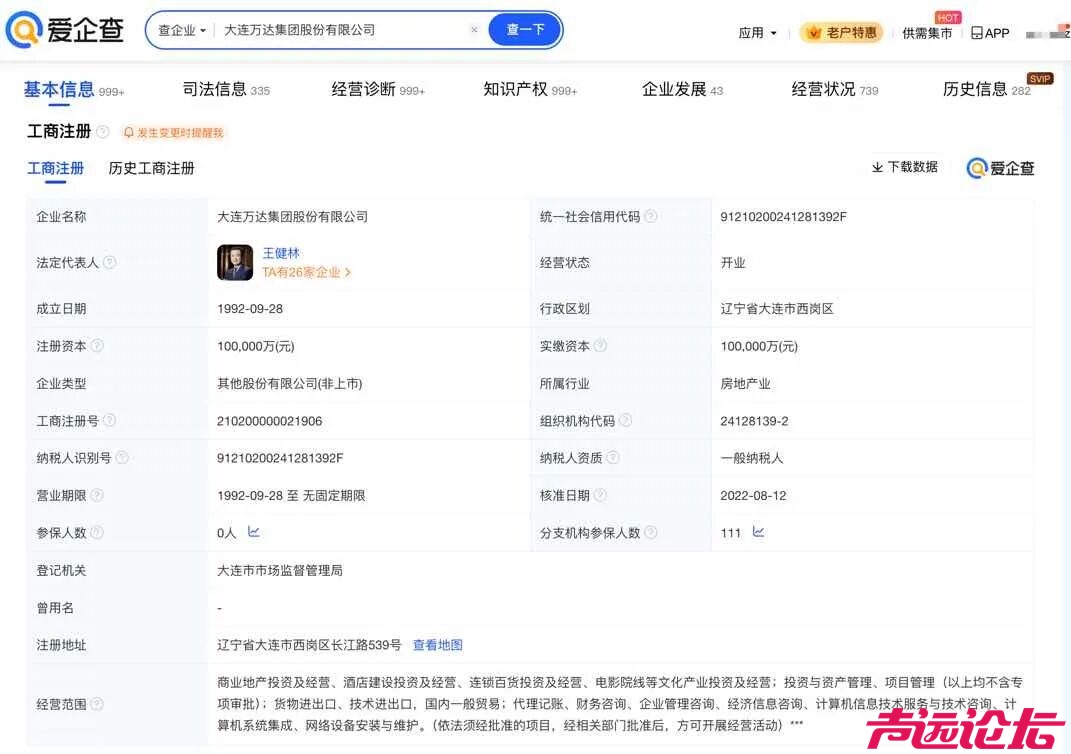Select 房地产业 industry value
1071x754 pixels.
pyautogui.click(x=745, y=384)
